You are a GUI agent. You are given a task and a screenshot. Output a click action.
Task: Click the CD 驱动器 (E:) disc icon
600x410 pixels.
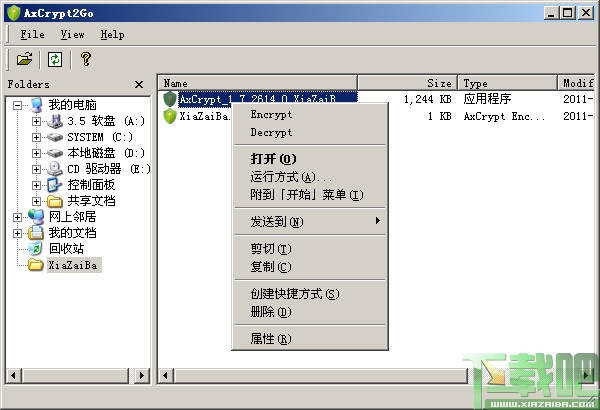coord(55,169)
